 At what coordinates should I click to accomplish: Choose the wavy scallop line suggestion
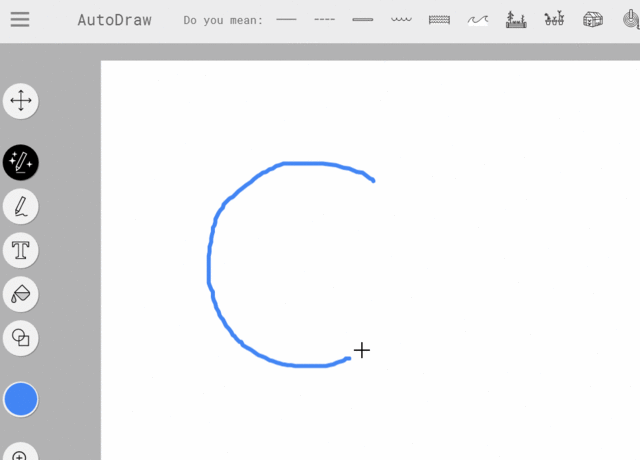401,19
